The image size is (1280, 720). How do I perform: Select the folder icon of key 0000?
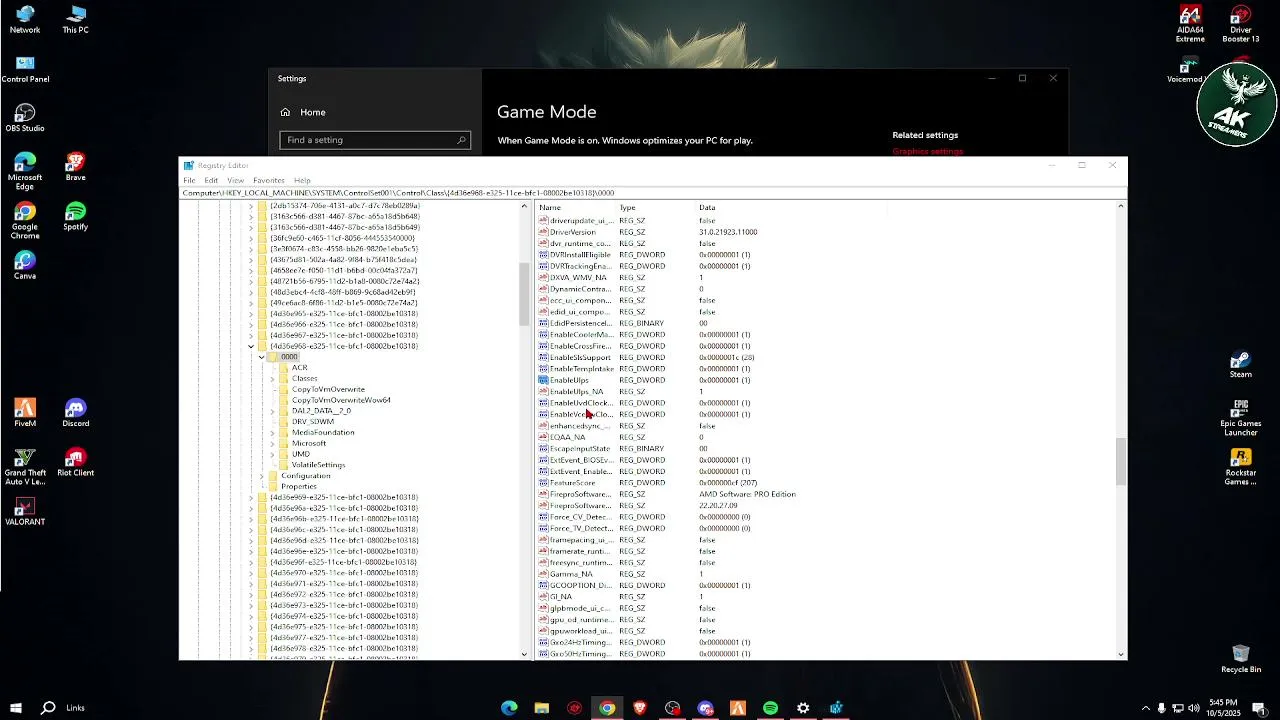[273, 357]
